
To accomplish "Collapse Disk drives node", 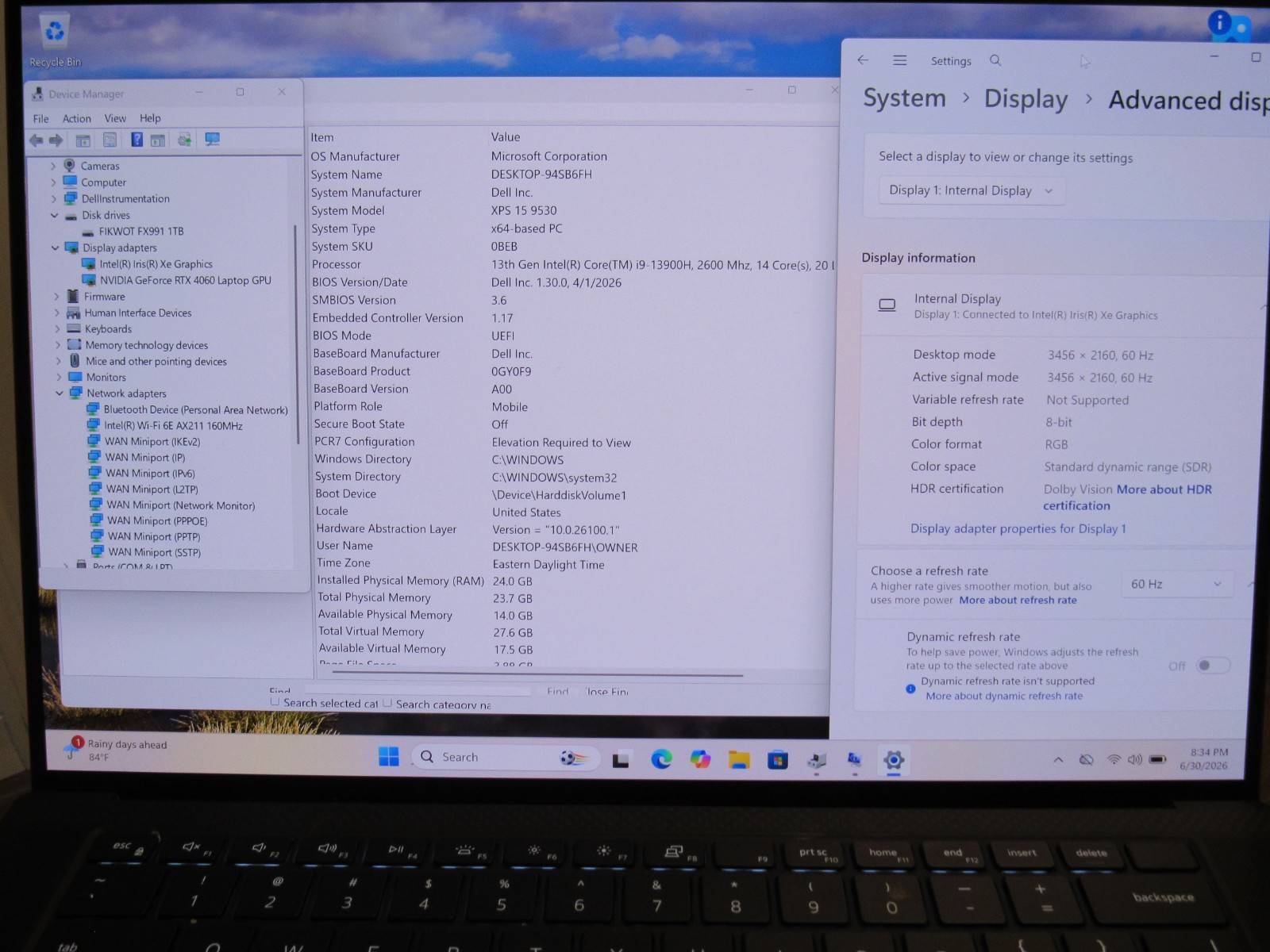I will [x=54, y=215].
